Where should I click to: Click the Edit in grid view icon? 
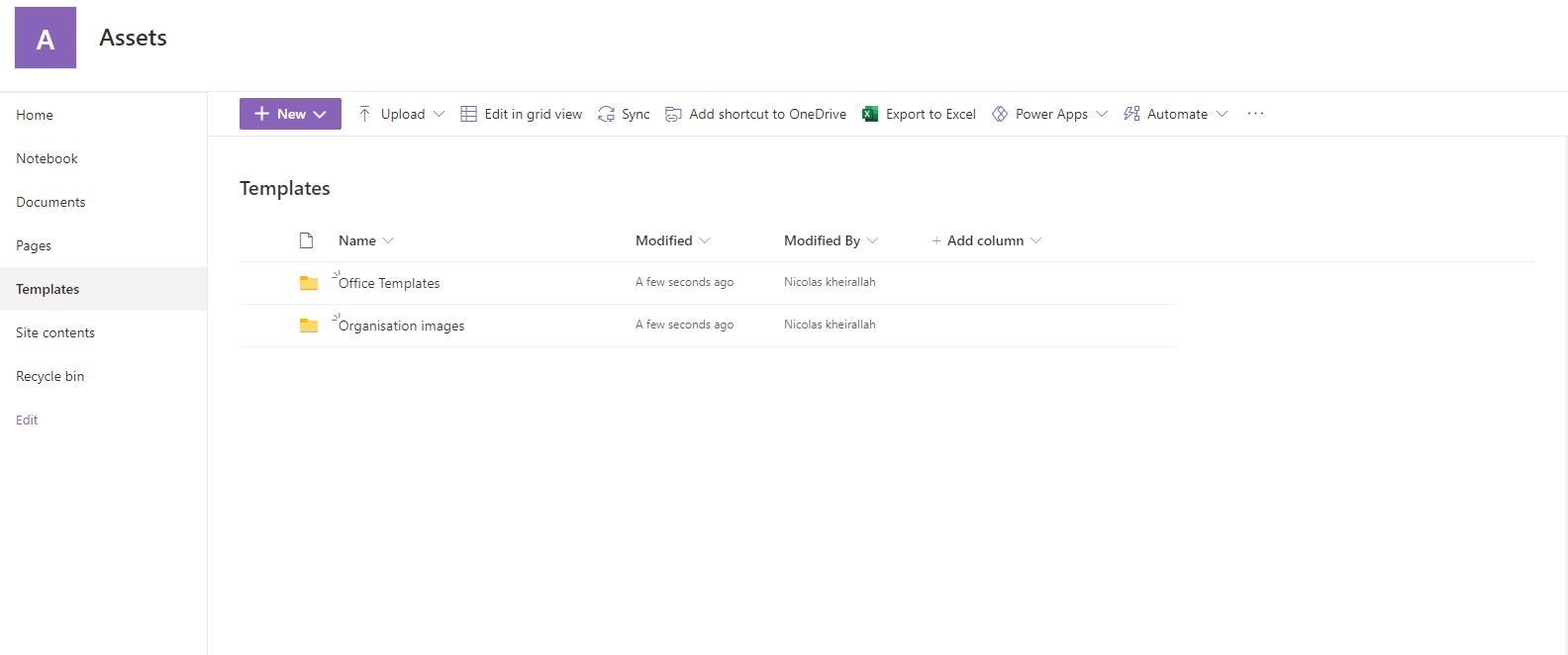469,114
